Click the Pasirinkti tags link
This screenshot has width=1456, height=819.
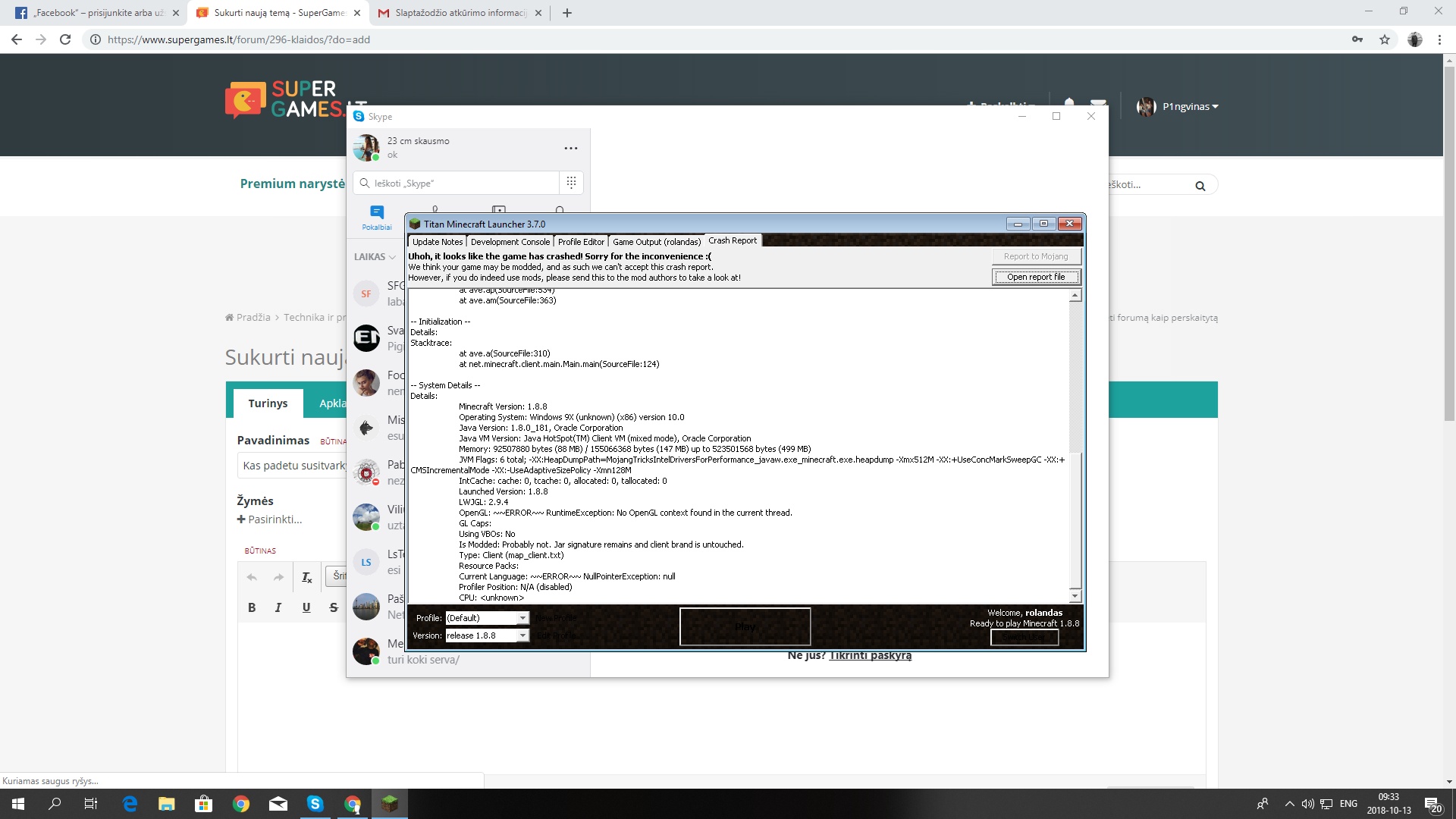click(x=270, y=519)
